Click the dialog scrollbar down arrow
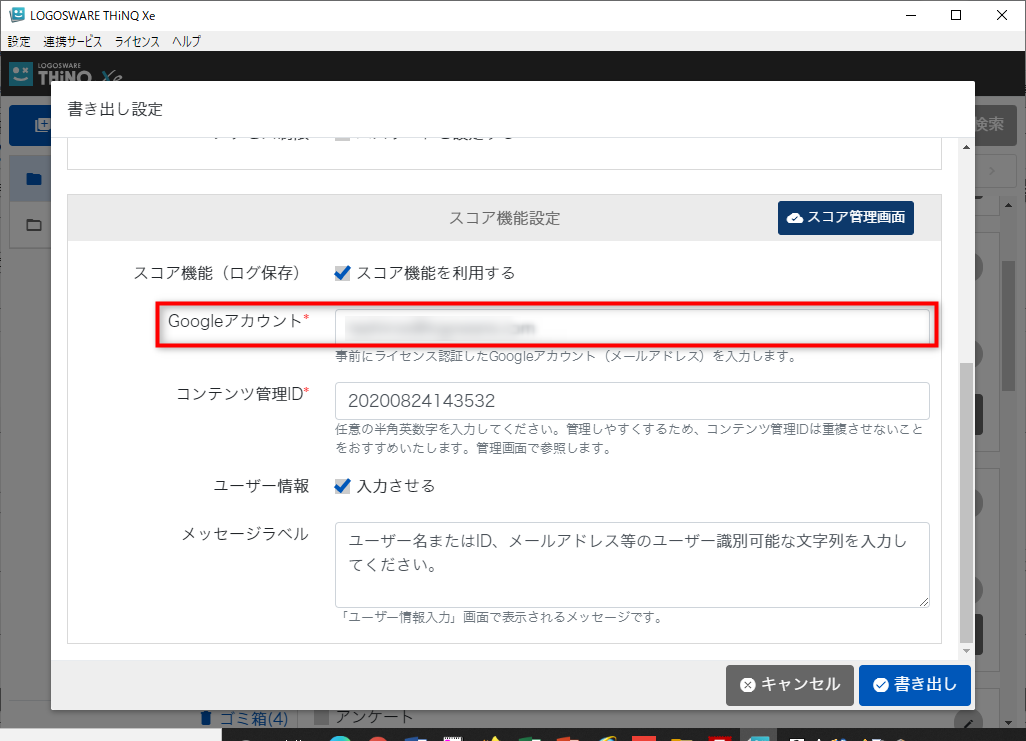Viewport: 1026px width, 741px height. click(x=966, y=651)
